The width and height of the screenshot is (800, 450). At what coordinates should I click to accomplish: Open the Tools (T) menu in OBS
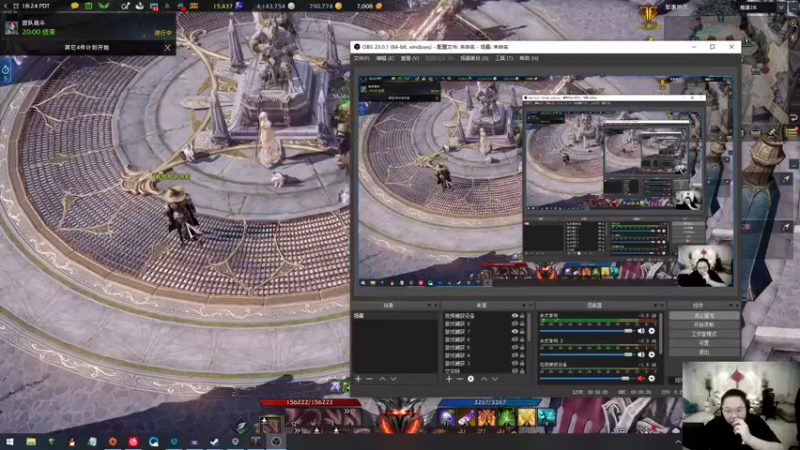coord(504,58)
